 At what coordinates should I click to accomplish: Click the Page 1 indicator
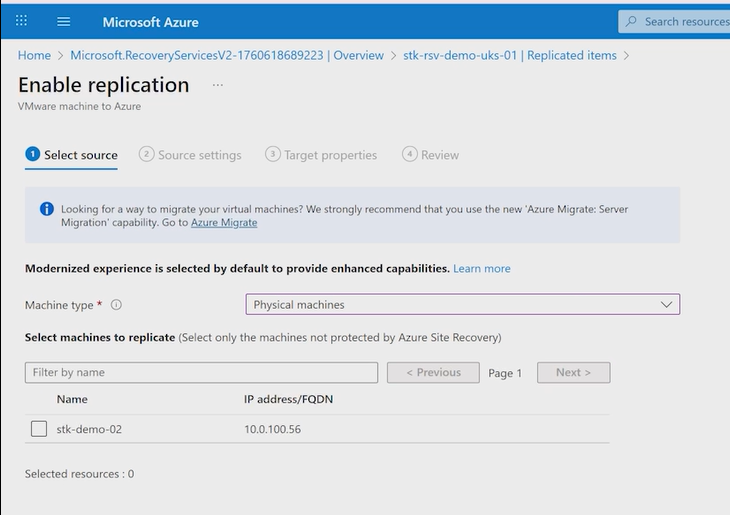click(505, 373)
